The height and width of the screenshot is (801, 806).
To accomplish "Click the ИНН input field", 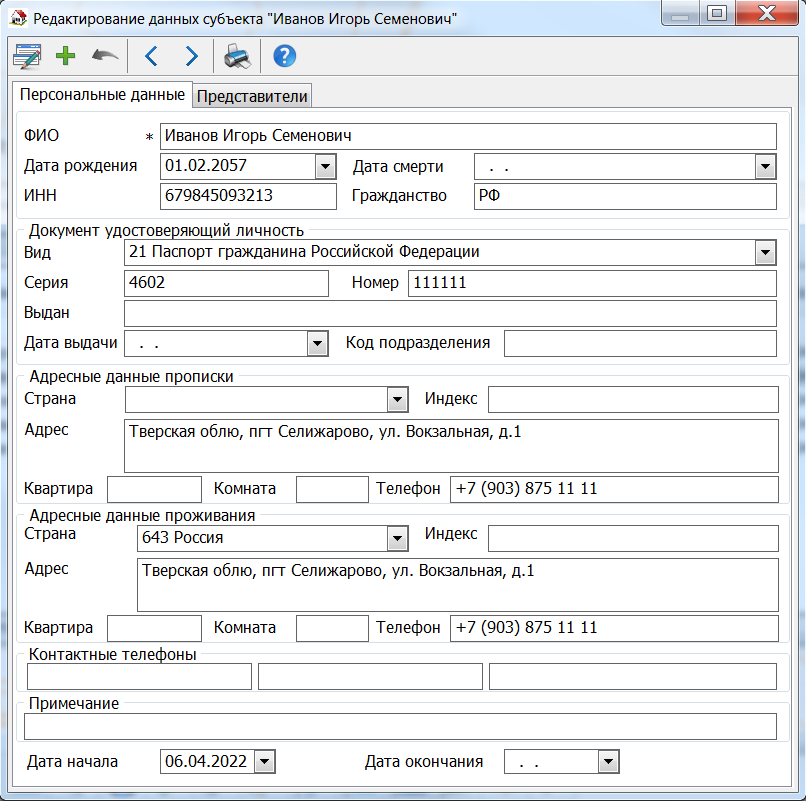I will pyautogui.click(x=247, y=196).
